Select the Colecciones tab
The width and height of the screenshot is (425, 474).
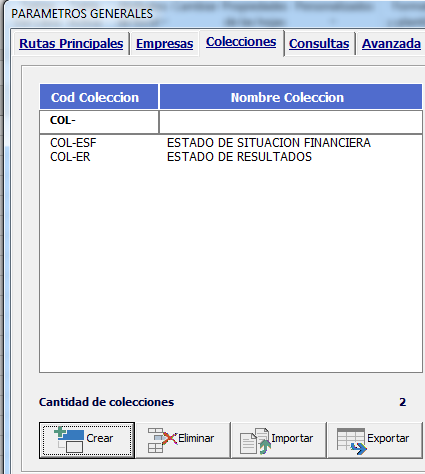(x=241, y=42)
